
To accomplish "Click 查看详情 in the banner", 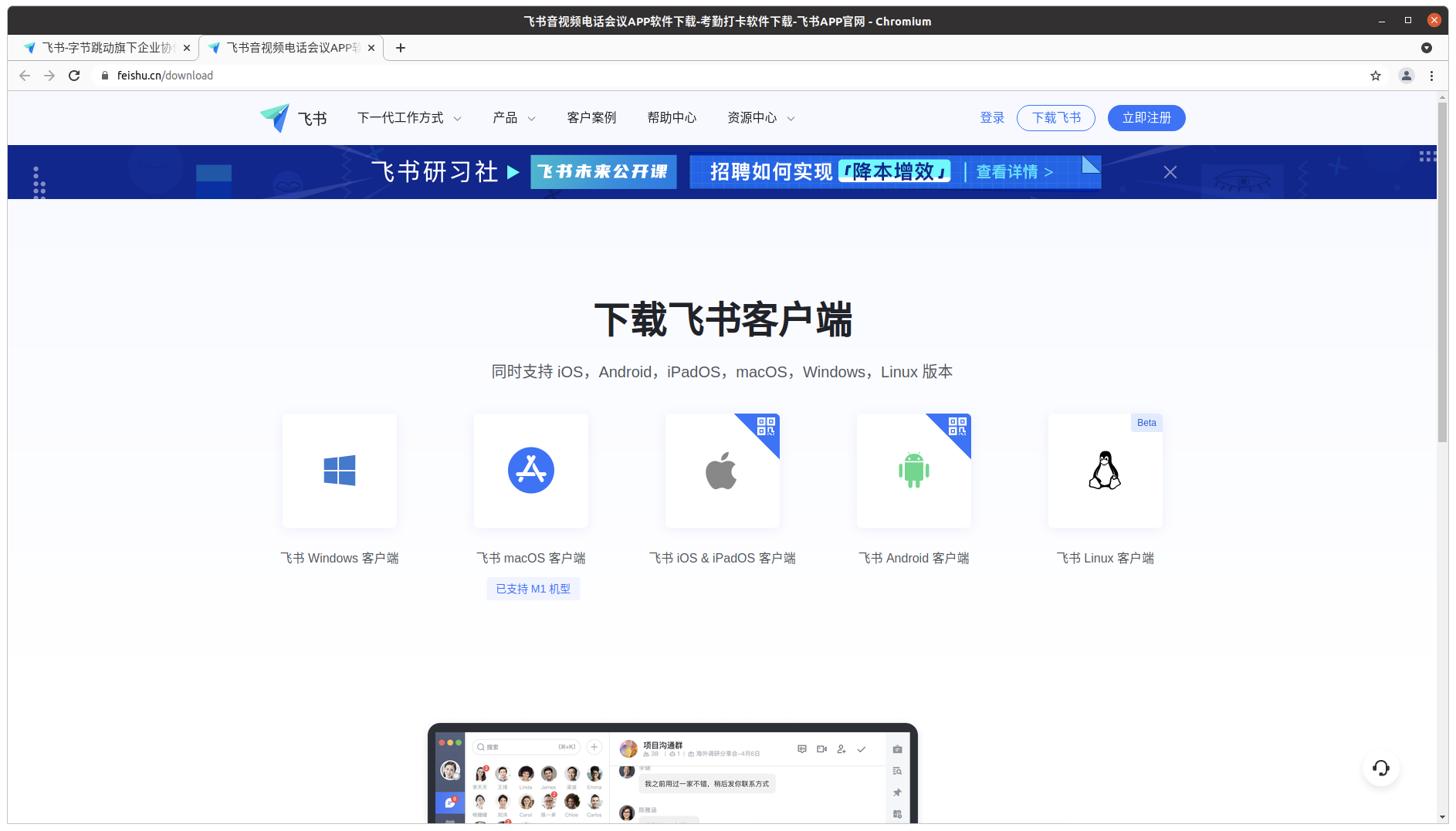I will (x=1014, y=172).
